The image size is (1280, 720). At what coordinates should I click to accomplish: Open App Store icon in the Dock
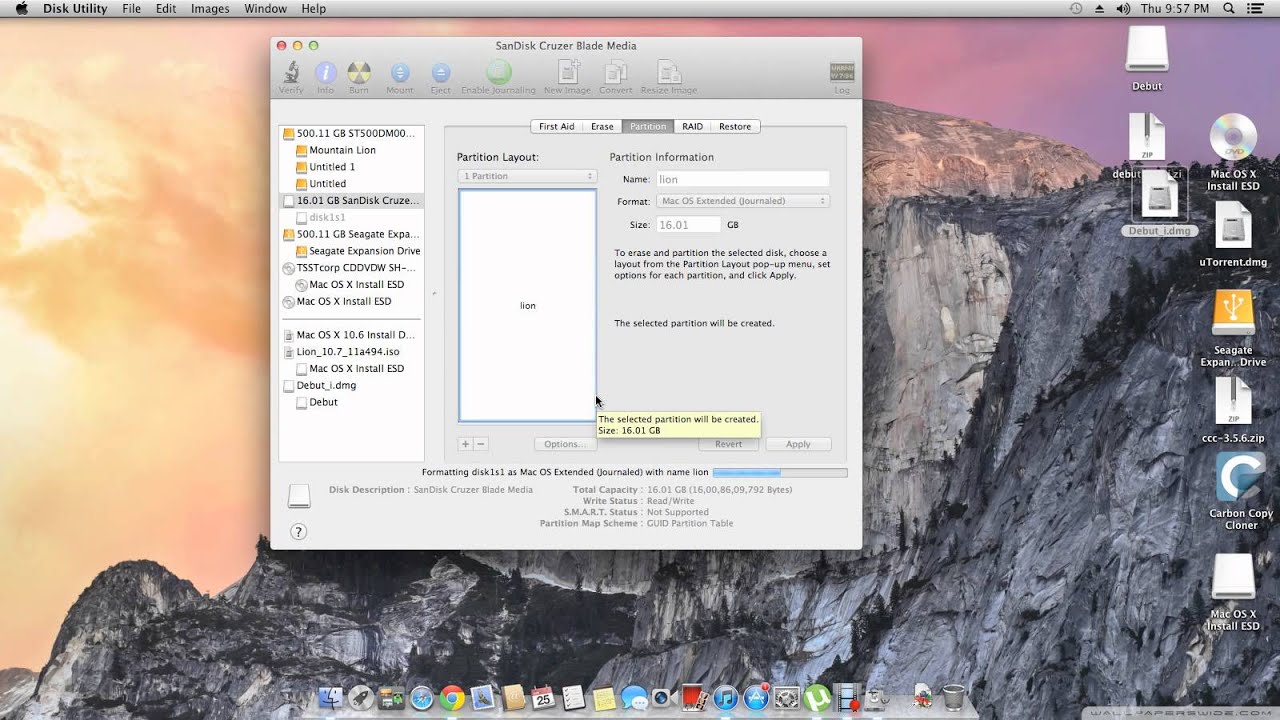[x=756, y=697]
